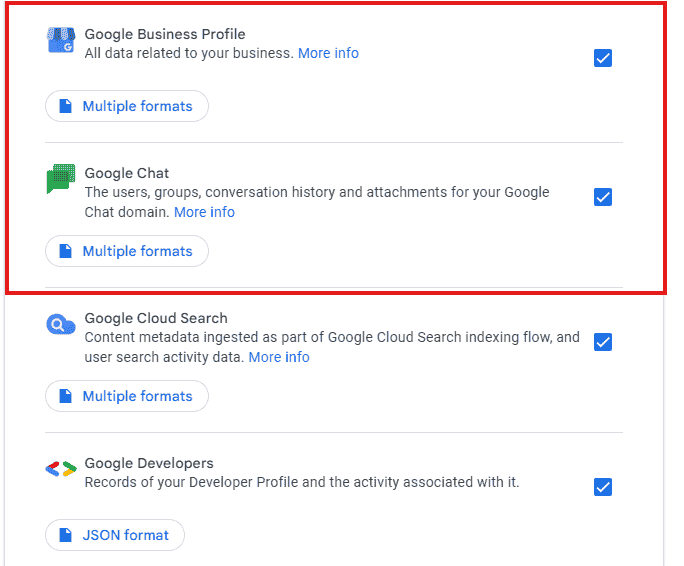This screenshot has width=684, height=566.
Task: Open More info link for Google Chat
Action: coord(204,212)
